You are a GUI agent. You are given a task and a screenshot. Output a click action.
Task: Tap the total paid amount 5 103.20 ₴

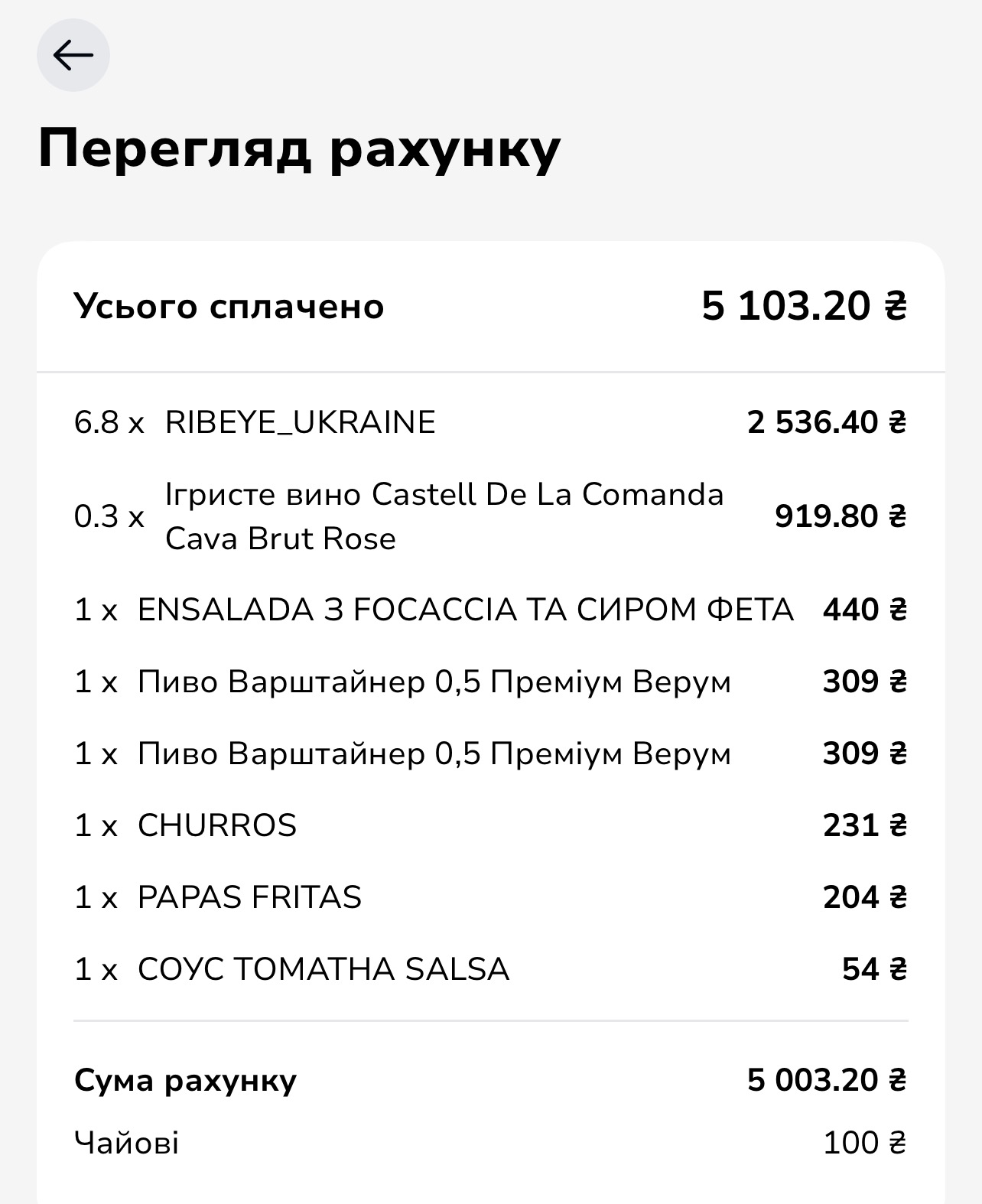click(804, 306)
